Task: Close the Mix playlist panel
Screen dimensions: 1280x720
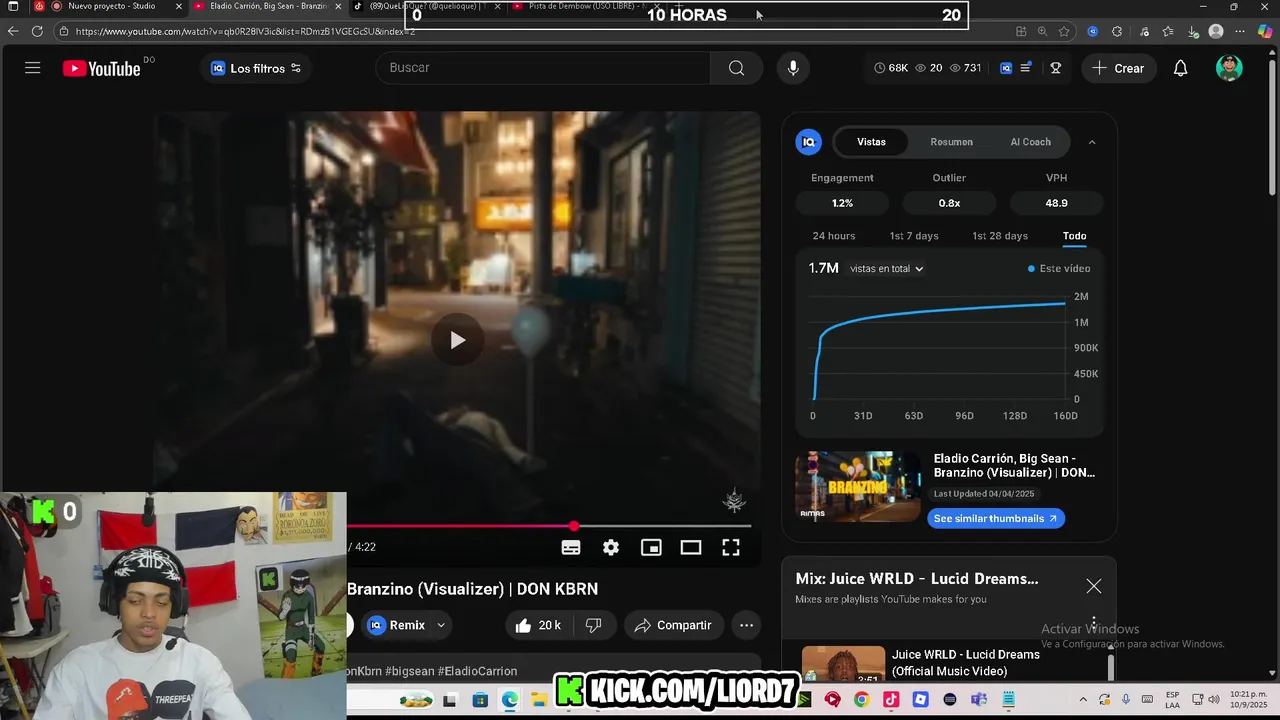Action: pyautogui.click(x=1094, y=586)
